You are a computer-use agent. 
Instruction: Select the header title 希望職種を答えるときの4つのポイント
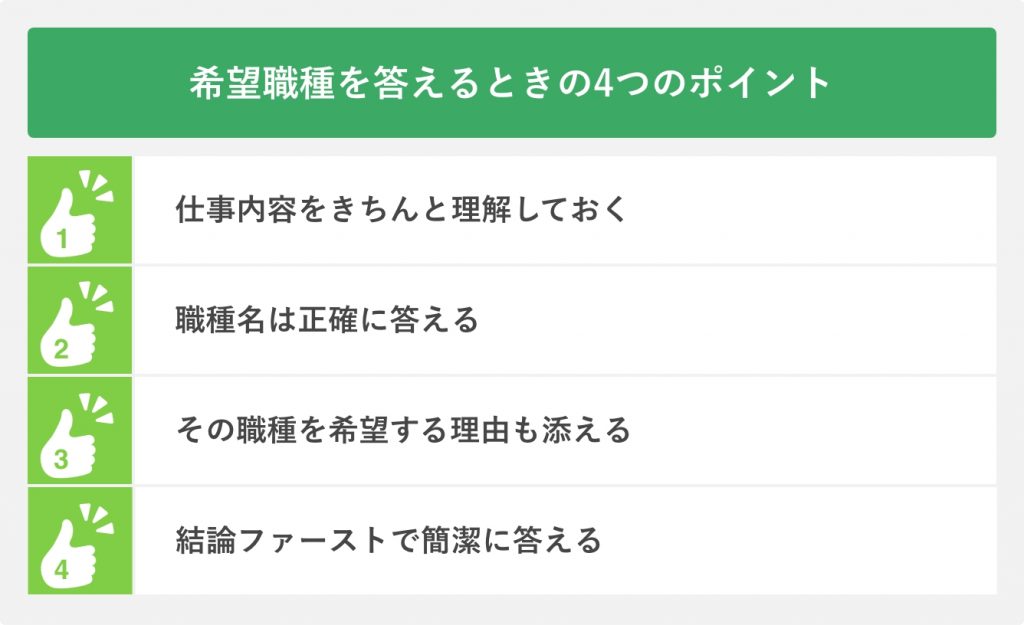[x=511, y=83]
